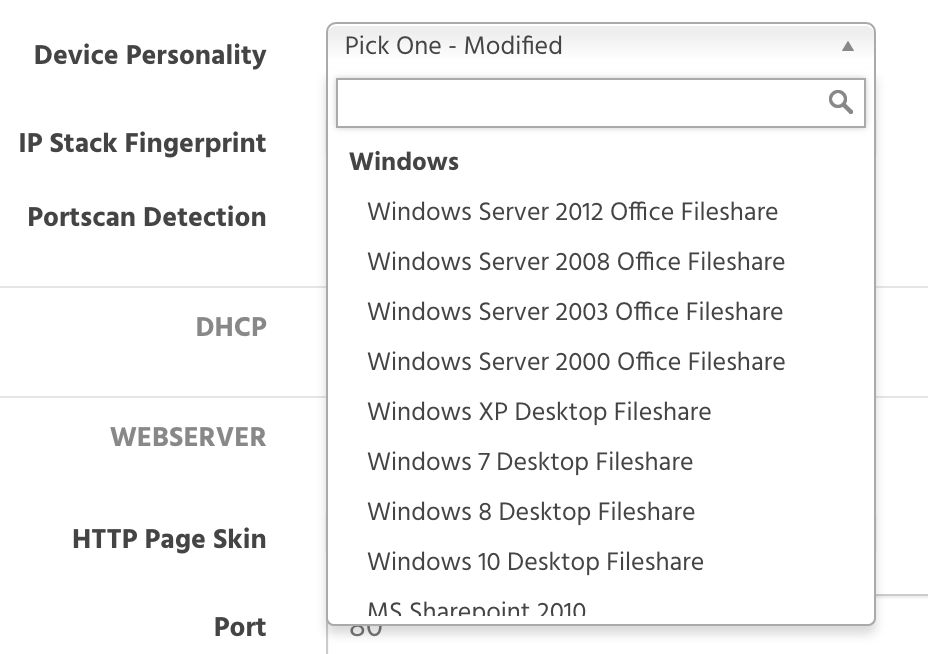The image size is (928, 654).
Task: Open the DHCP section heading
Action: point(231,327)
